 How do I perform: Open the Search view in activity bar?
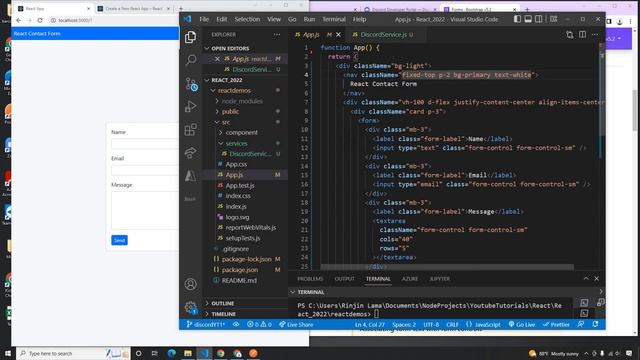pyautogui.click(x=191, y=60)
